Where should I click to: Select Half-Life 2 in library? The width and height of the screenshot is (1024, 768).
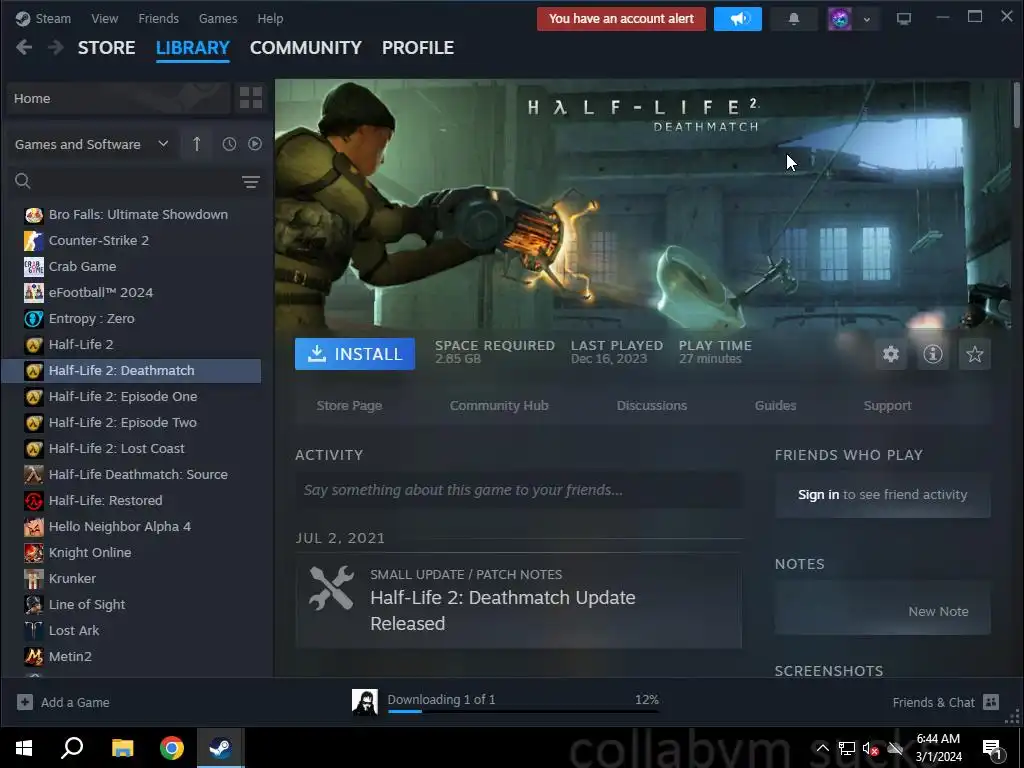tap(131, 344)
